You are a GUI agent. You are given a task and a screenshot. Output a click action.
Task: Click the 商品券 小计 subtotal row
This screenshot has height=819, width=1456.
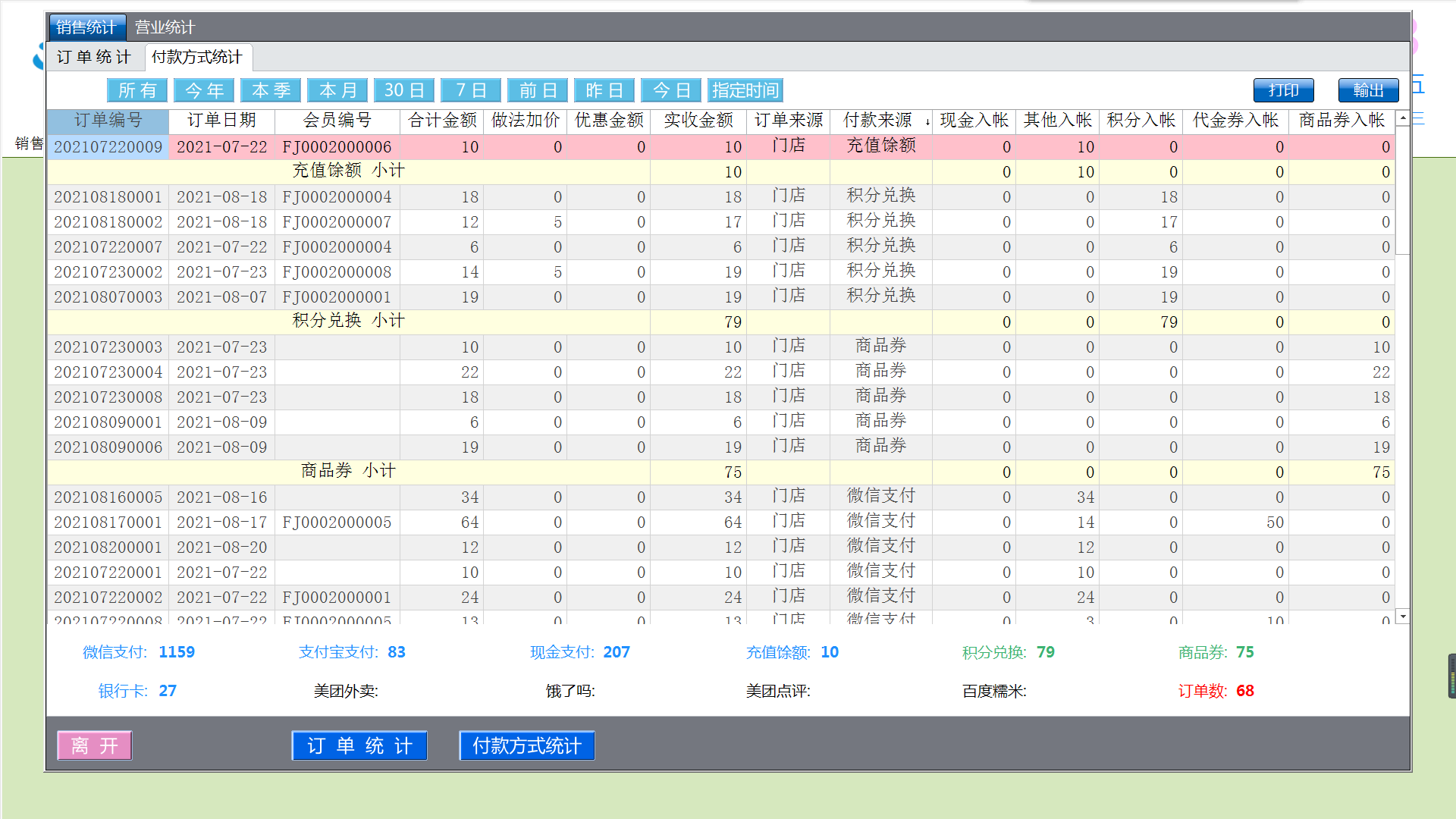point(720,472)
